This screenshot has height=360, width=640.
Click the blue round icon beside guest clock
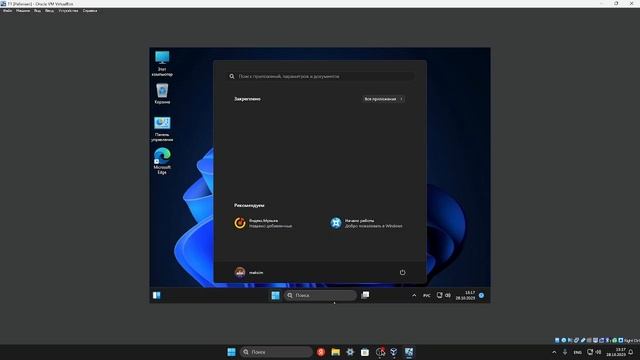tap(481, 295)
